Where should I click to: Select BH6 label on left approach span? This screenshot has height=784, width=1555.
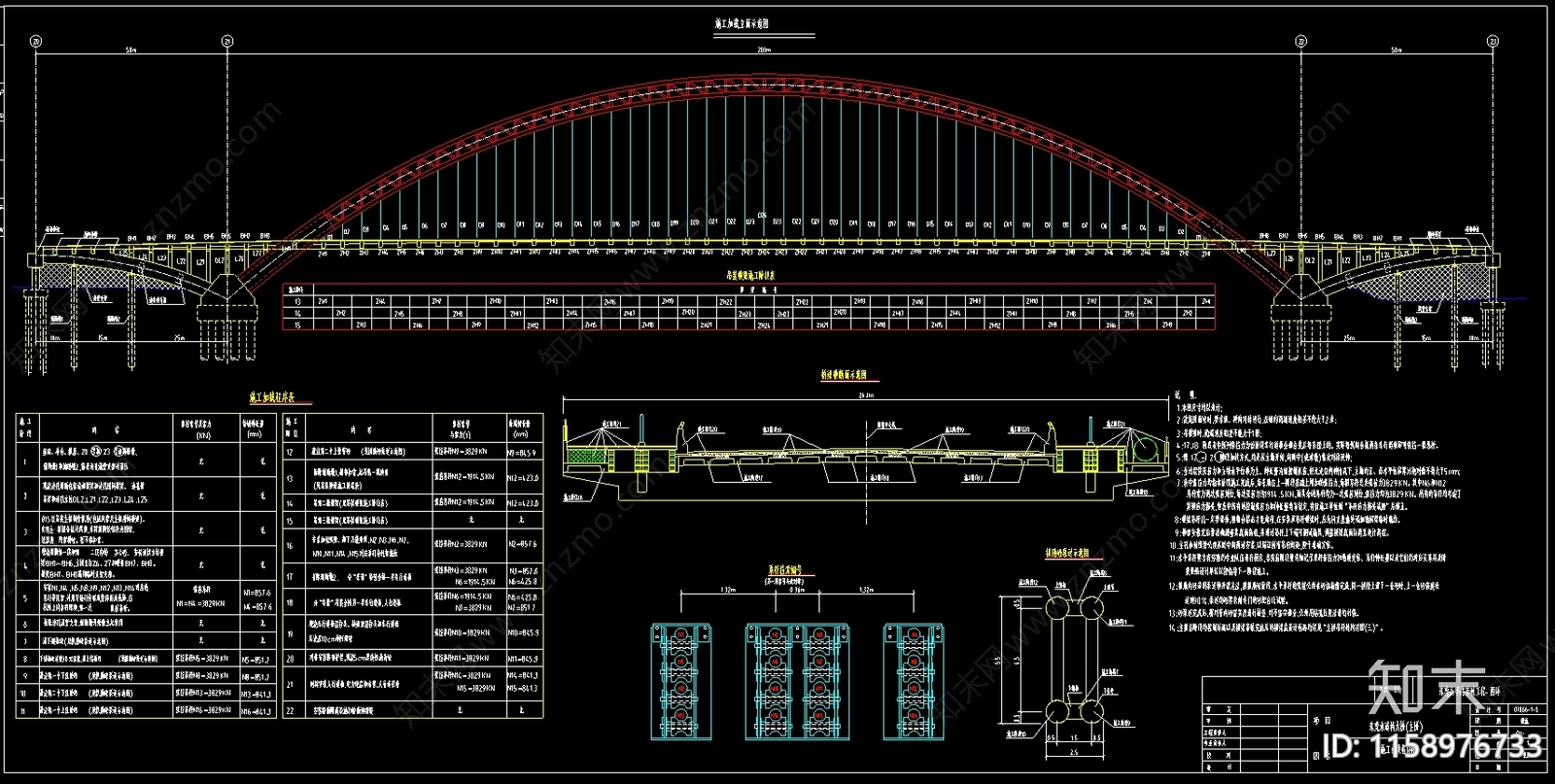click(x=226, y=237)
